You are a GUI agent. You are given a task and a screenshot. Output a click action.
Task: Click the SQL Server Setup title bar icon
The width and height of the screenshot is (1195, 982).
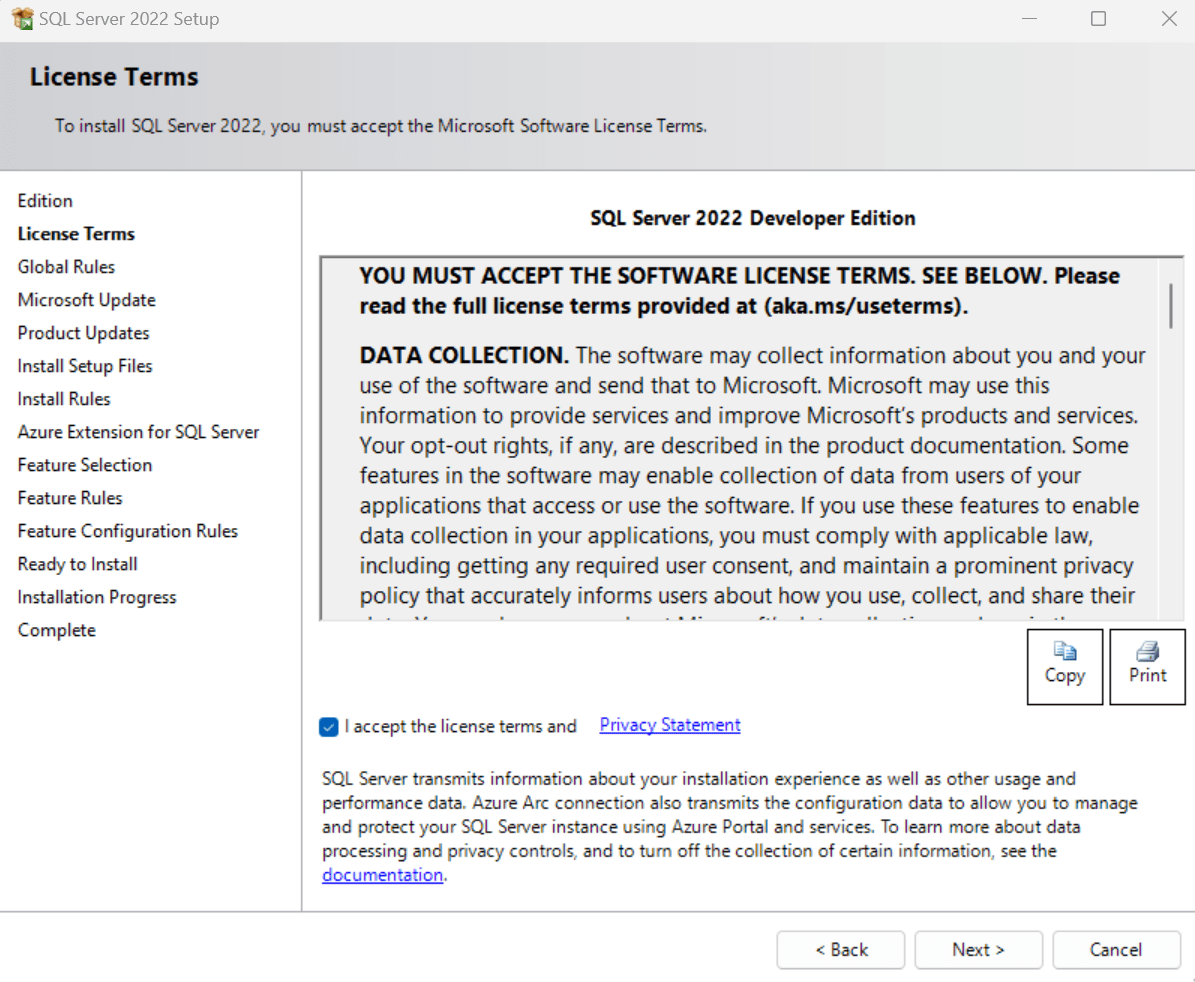pyautogui.click(x=23, y=18)
